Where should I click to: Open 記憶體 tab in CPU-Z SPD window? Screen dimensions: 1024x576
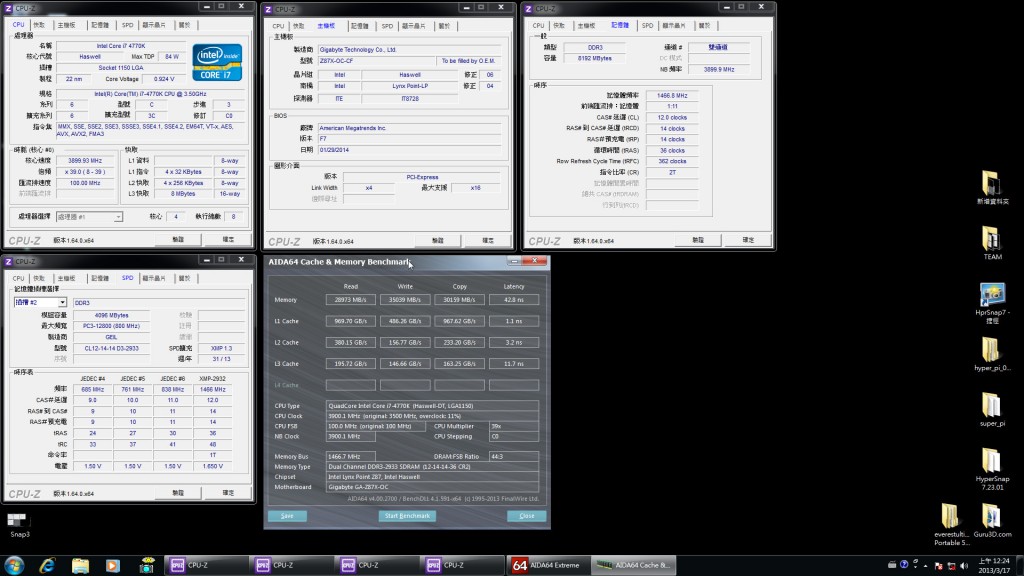[100, 278]
